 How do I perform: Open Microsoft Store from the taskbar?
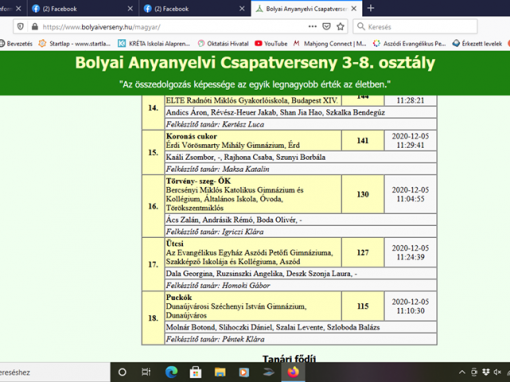click(196, 372)
